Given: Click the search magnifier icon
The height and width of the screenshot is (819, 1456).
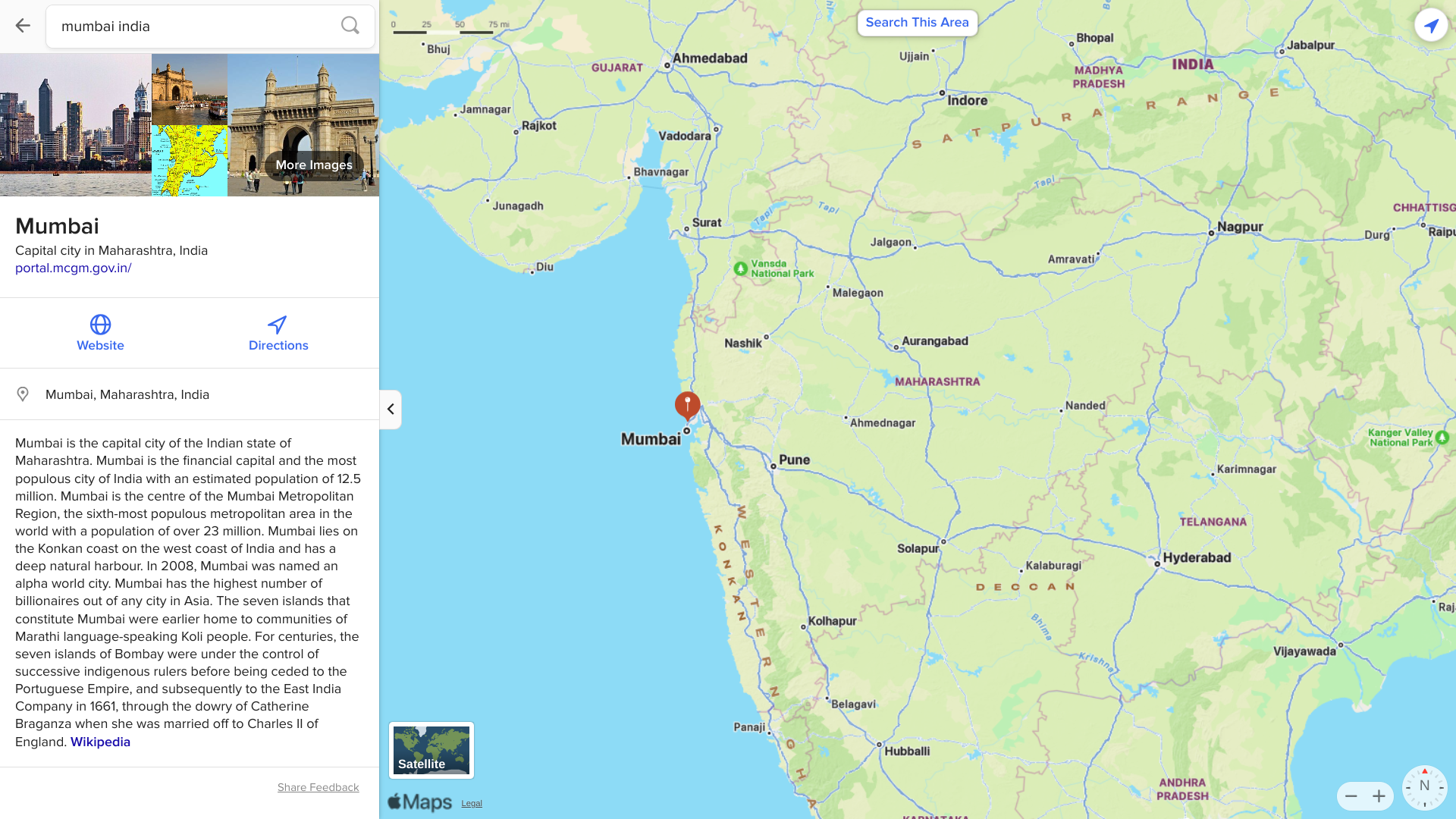Looking at the screenshot, I should coord(350,26).
